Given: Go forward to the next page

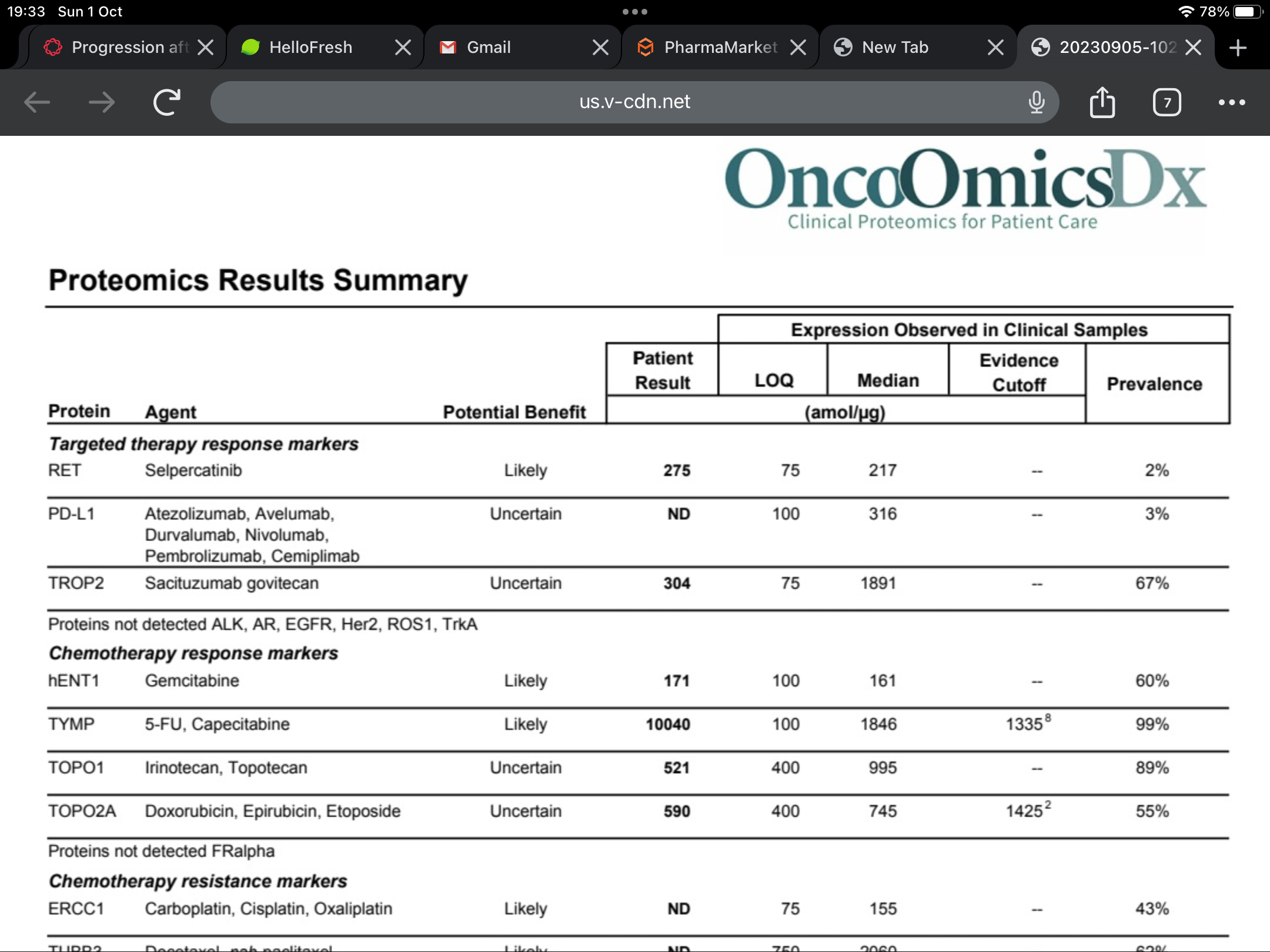Looking at the screenshot, I should (102, 102).
